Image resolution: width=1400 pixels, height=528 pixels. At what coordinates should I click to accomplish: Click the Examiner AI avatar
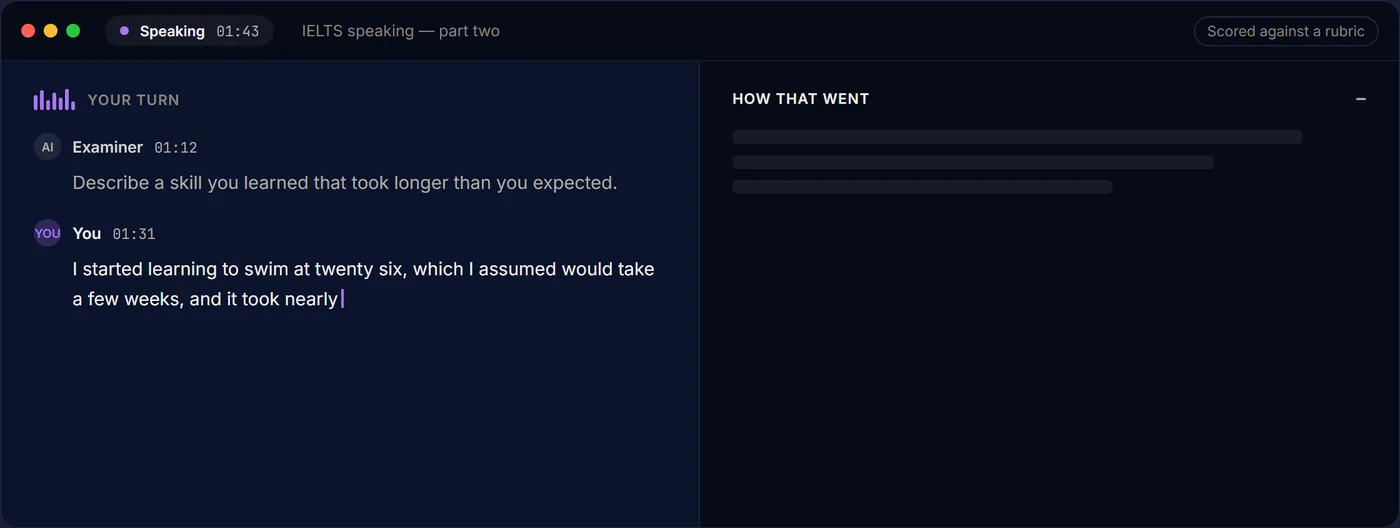click(x=47, y=147)
